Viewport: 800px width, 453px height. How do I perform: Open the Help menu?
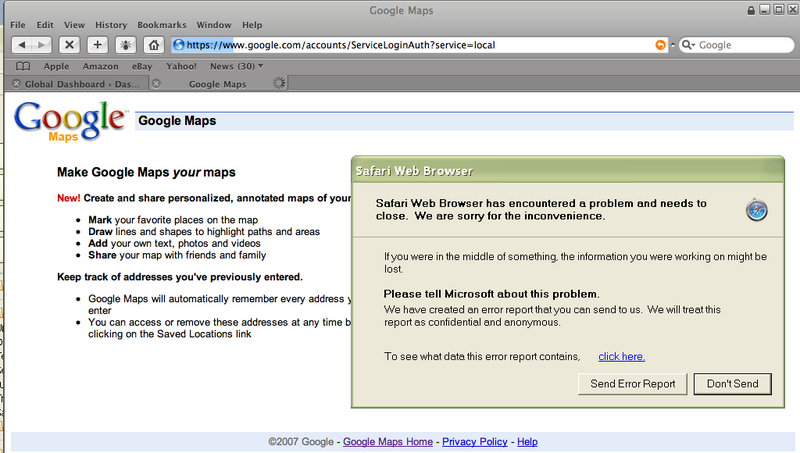[x=252, y=24]
